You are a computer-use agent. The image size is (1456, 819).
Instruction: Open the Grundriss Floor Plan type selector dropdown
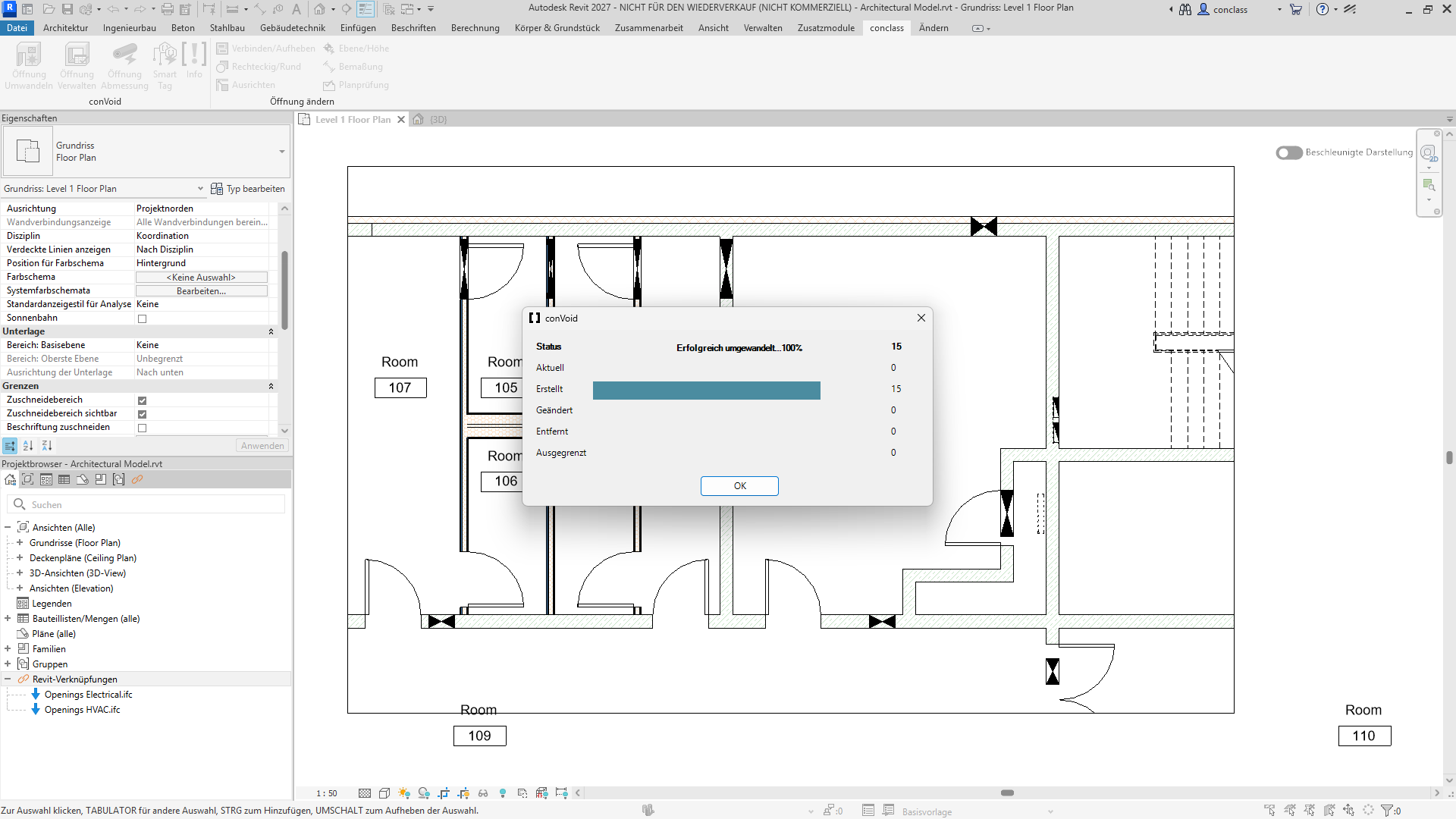(282, 152)
